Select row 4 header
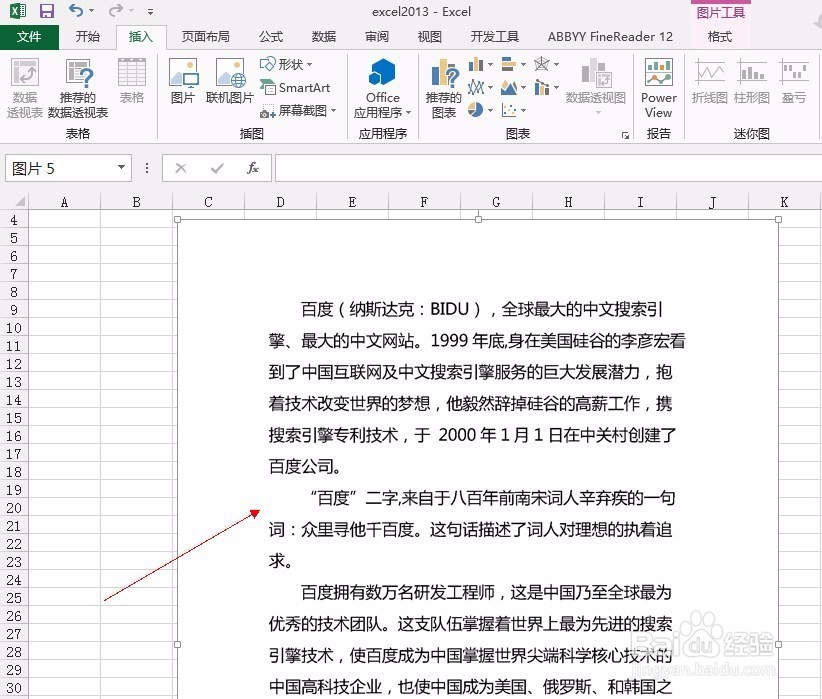822x699 pixels. pos(14,220)
